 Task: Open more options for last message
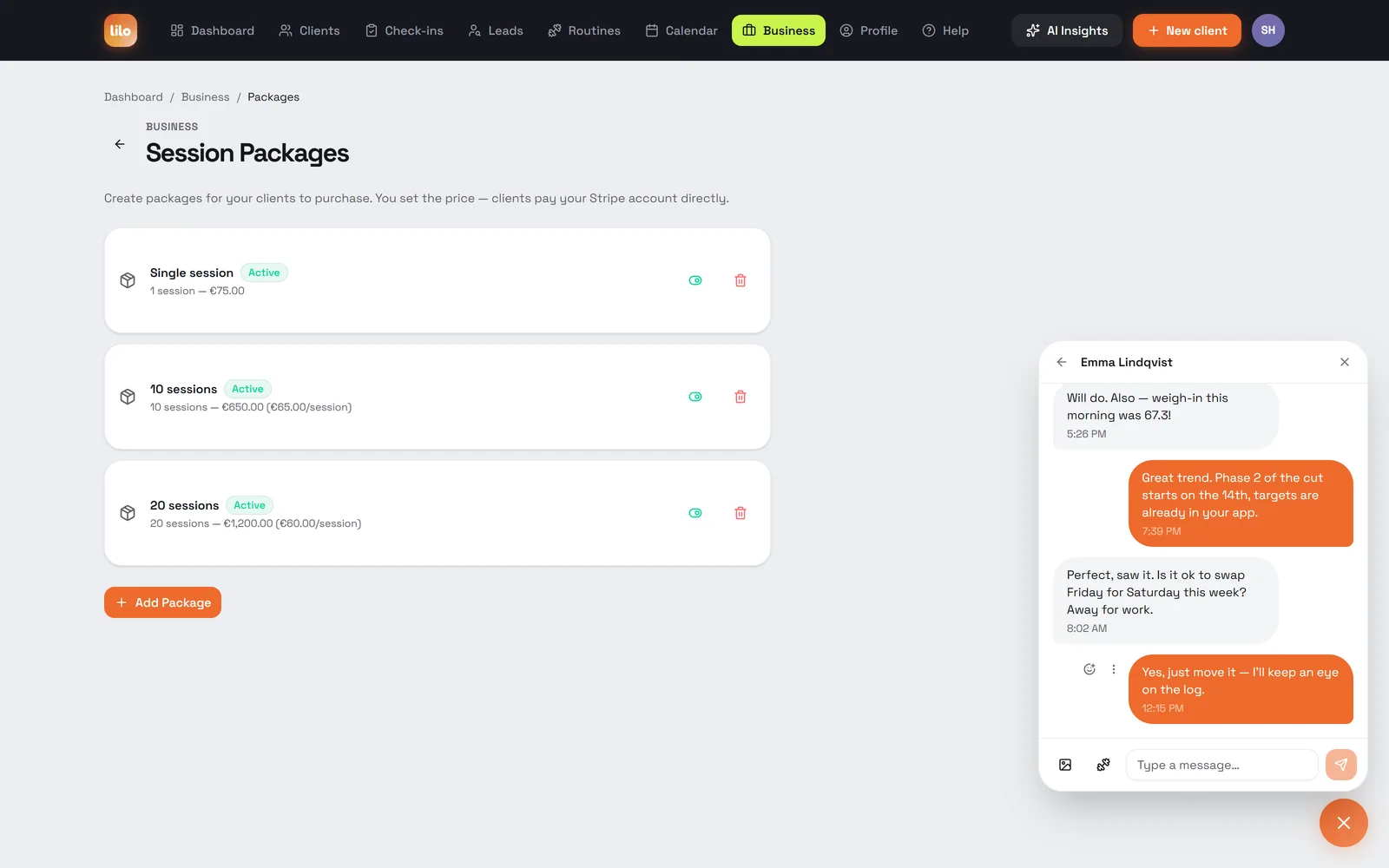[1114, 669]
